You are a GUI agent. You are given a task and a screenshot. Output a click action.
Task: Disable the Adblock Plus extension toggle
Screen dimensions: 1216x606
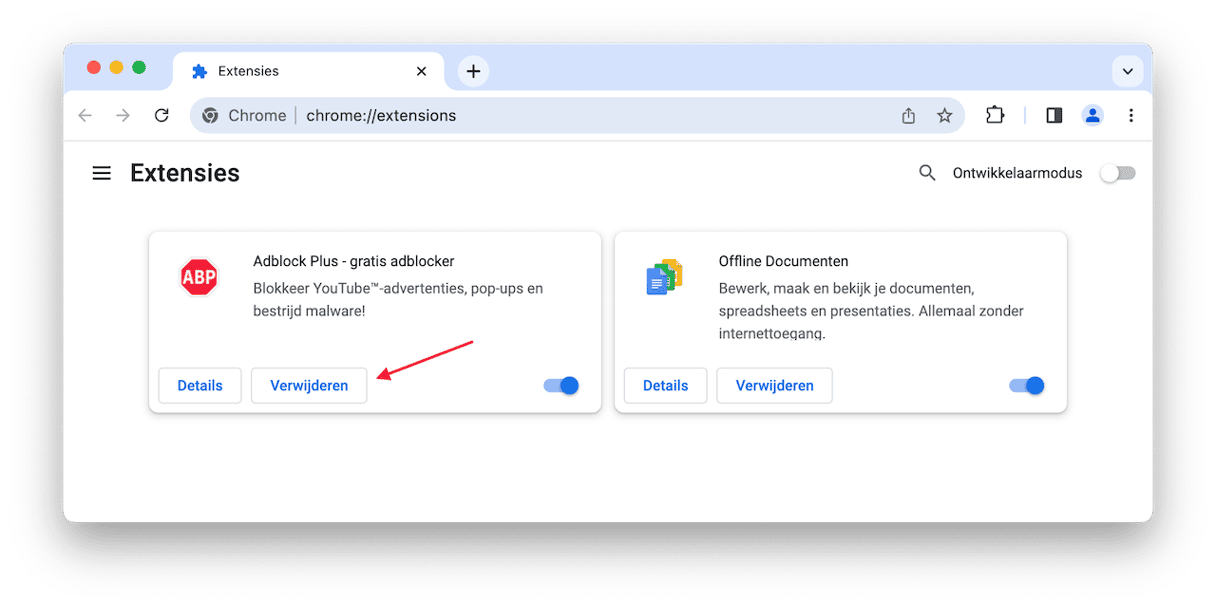click(561, 386)
